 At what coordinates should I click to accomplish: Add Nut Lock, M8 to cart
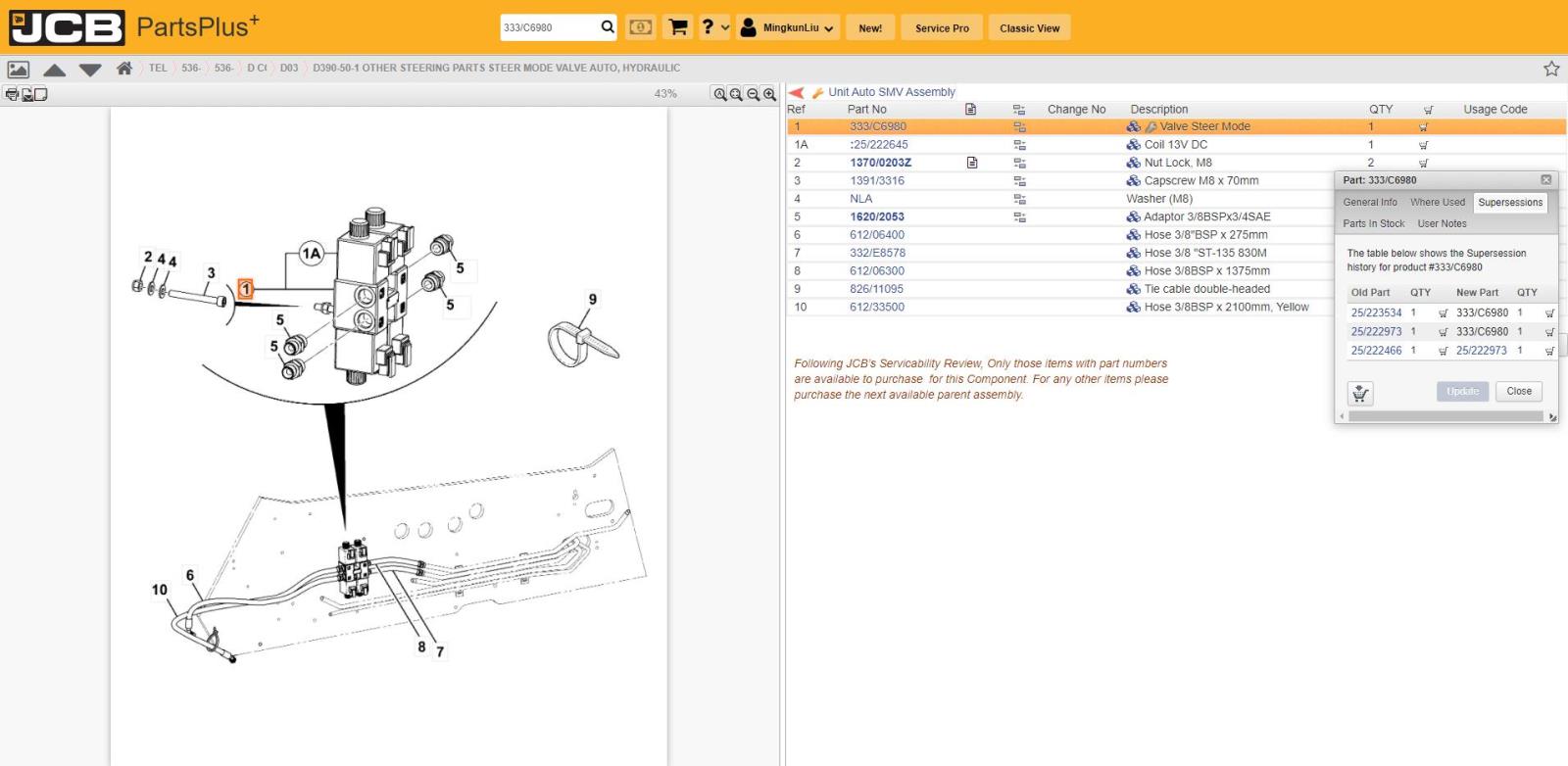(1423, 163)
